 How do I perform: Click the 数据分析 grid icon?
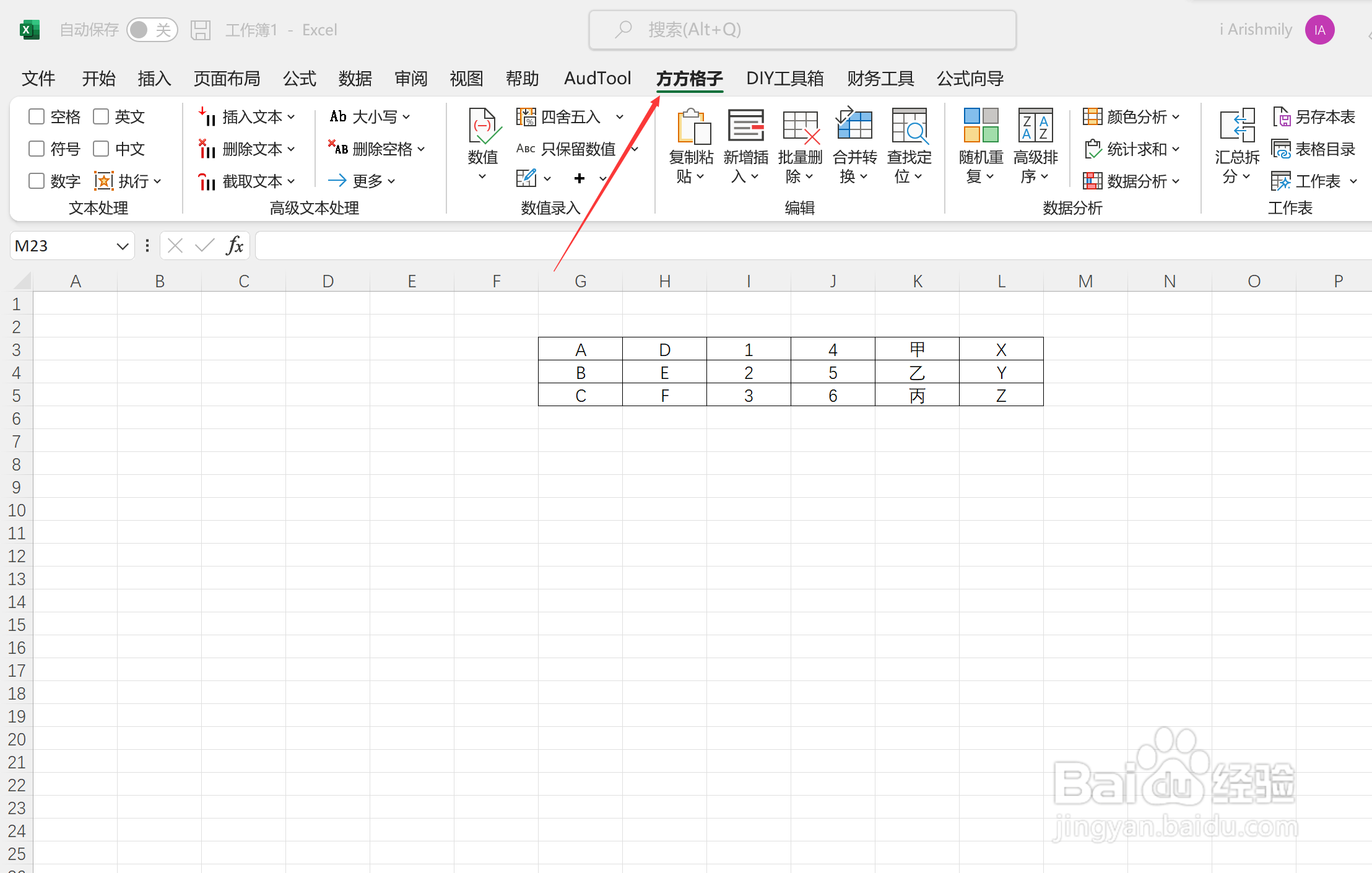(1092, 181)
